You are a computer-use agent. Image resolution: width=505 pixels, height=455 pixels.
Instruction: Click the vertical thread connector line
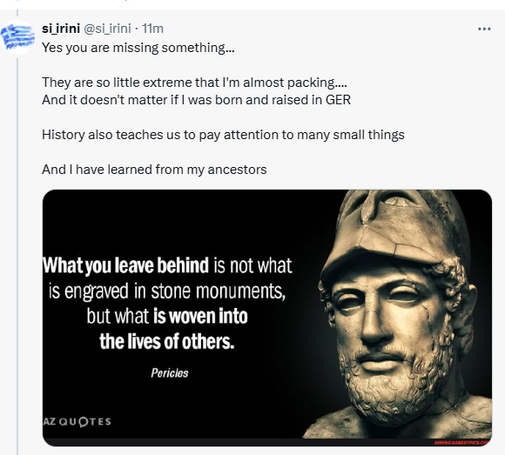[x=17, y=253]
